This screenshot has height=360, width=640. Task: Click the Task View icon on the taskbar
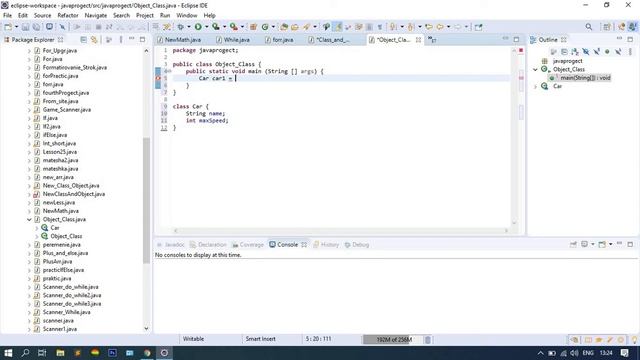click(42, 353)
